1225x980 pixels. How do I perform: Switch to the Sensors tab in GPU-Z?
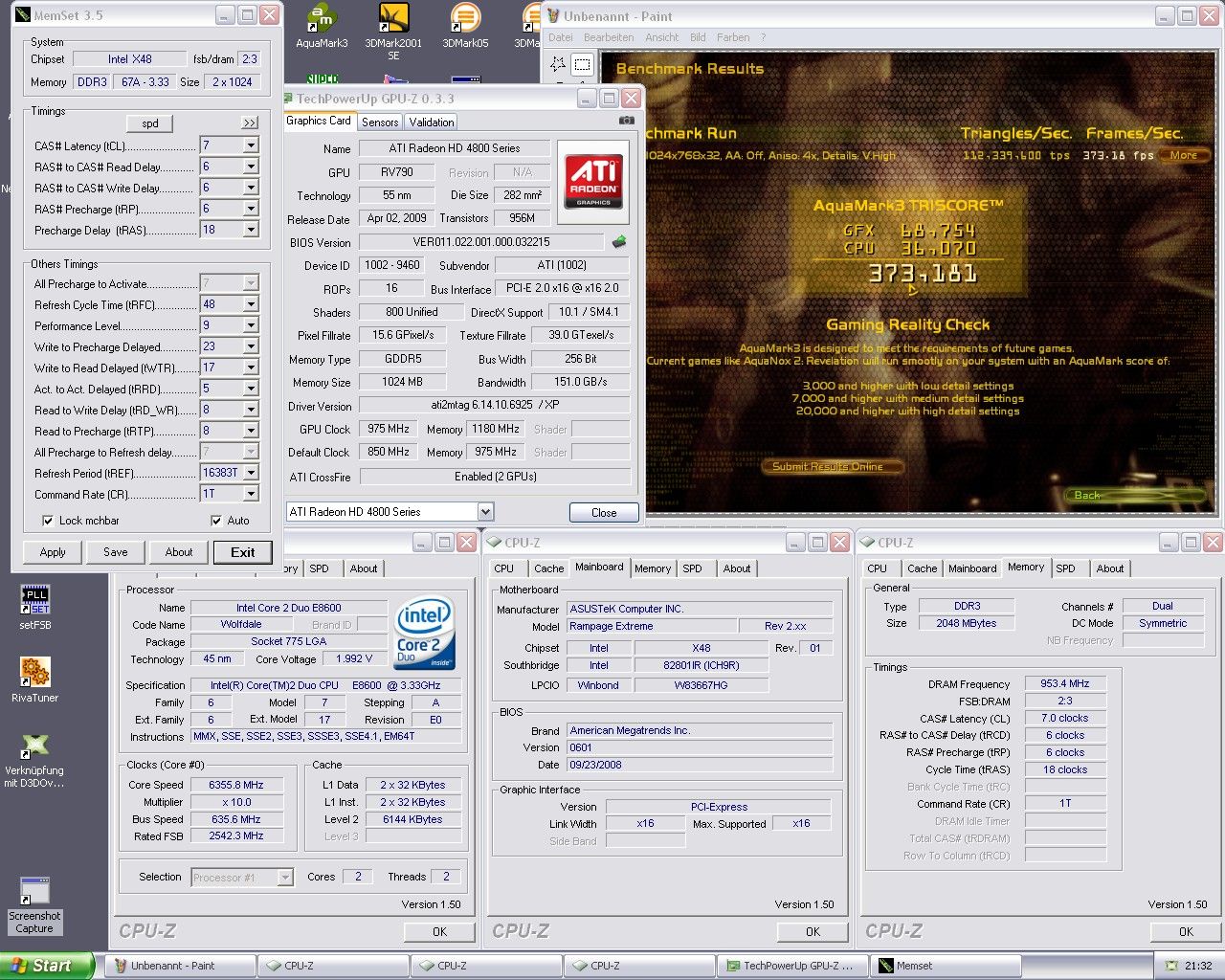380,122
